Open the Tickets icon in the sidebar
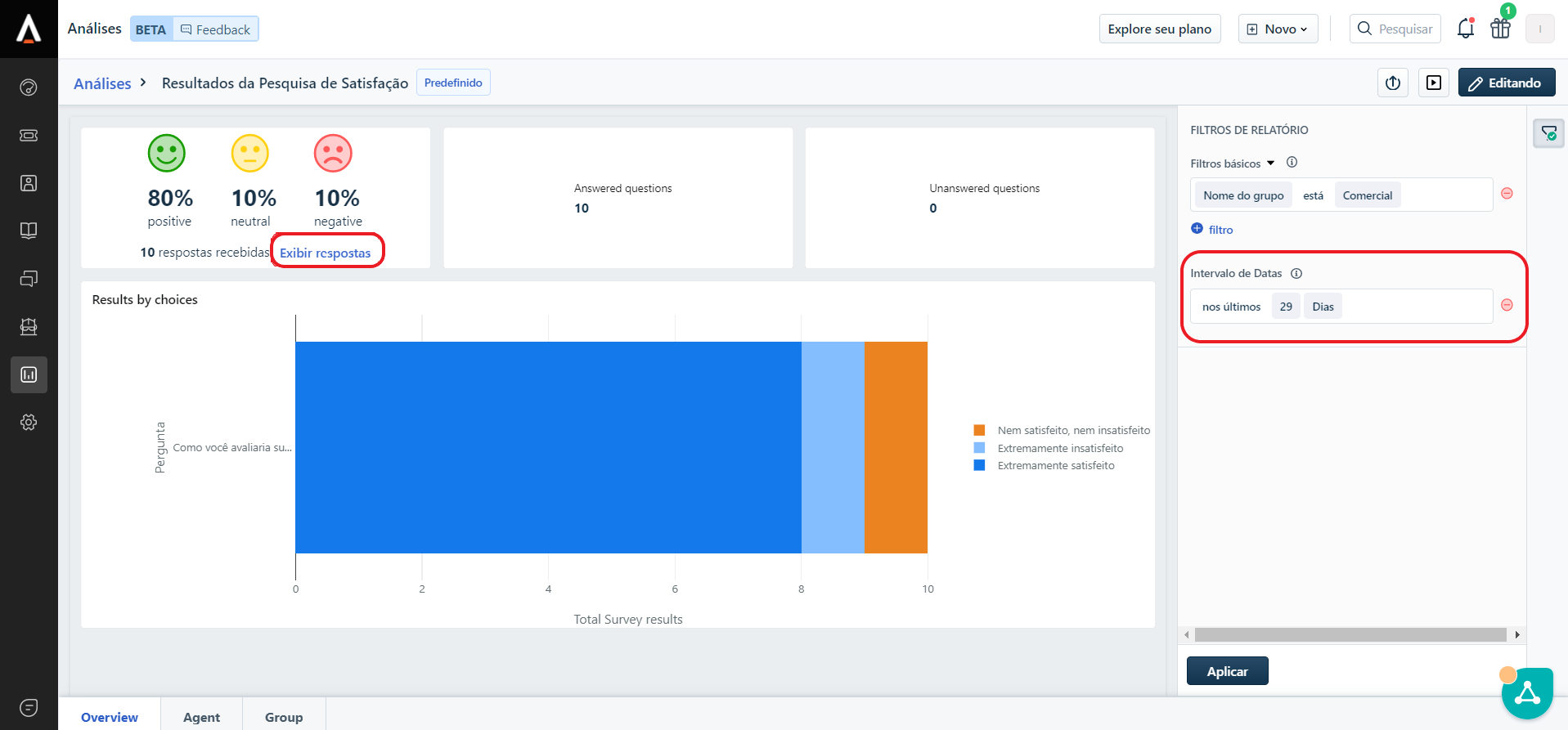Screen dimensions: 1568x730 coord(29,135)
